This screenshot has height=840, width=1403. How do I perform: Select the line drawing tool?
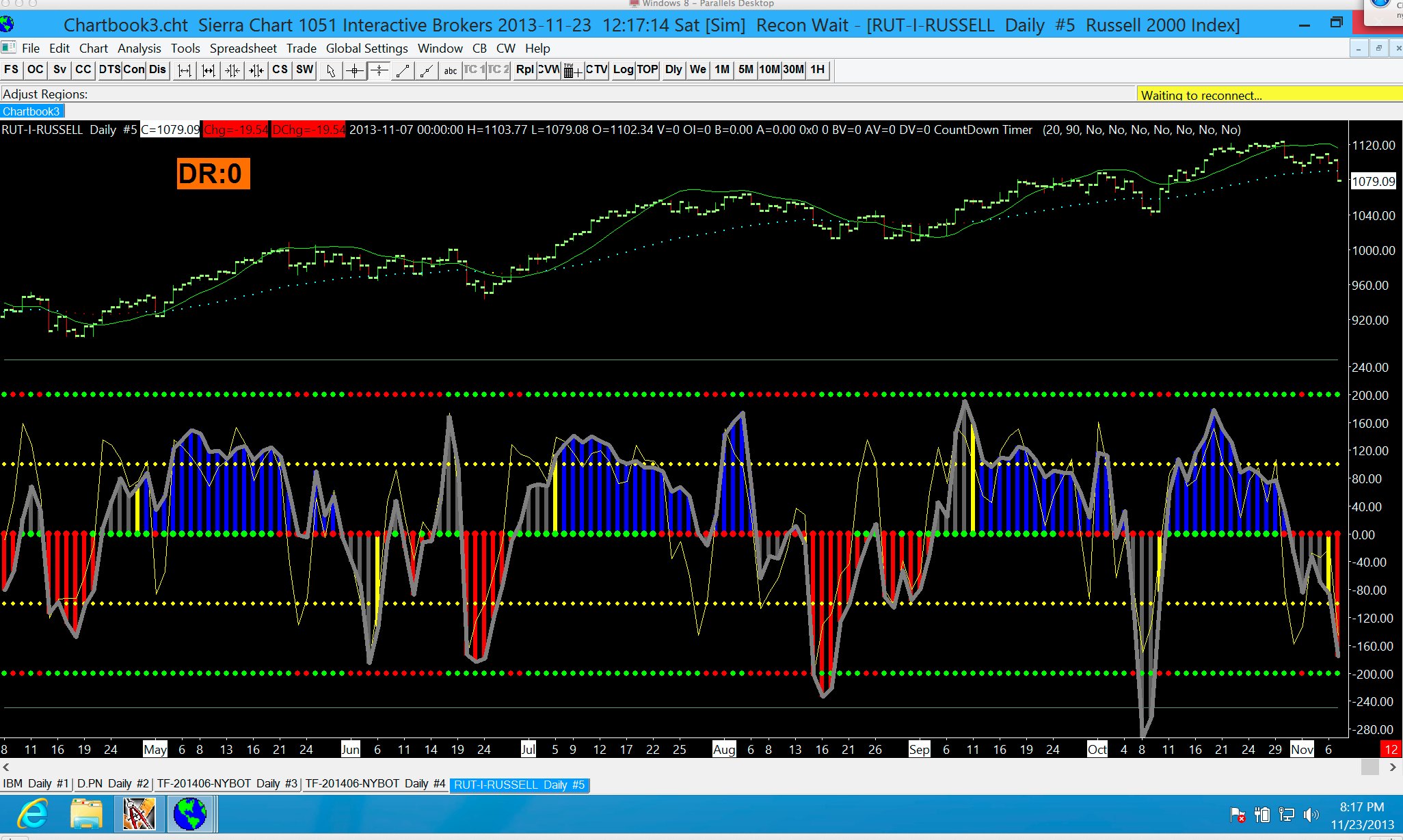click(403, 70)
